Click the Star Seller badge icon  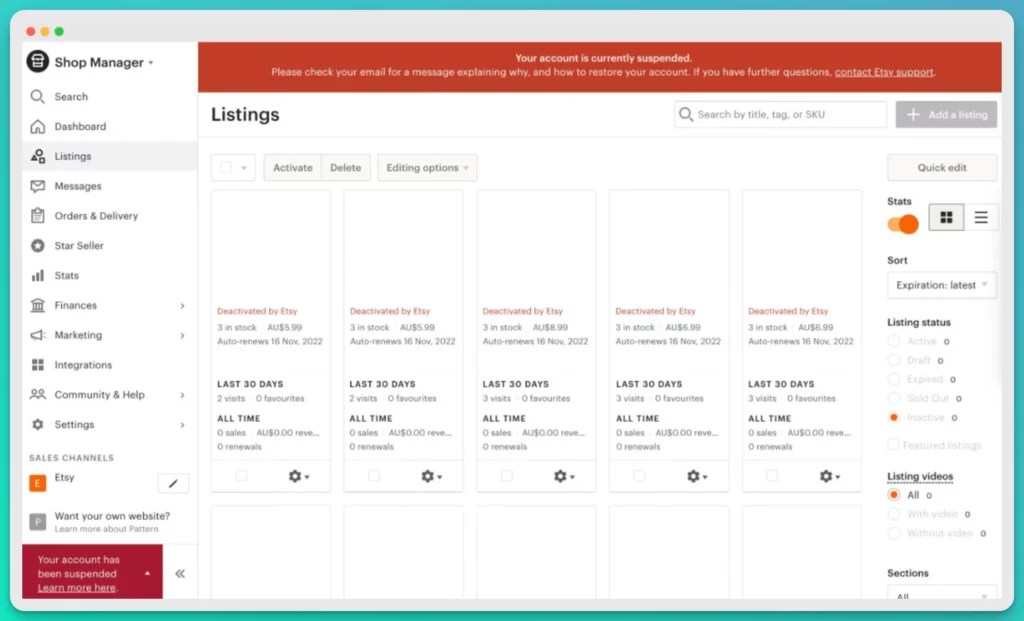(x=38, y=246)
